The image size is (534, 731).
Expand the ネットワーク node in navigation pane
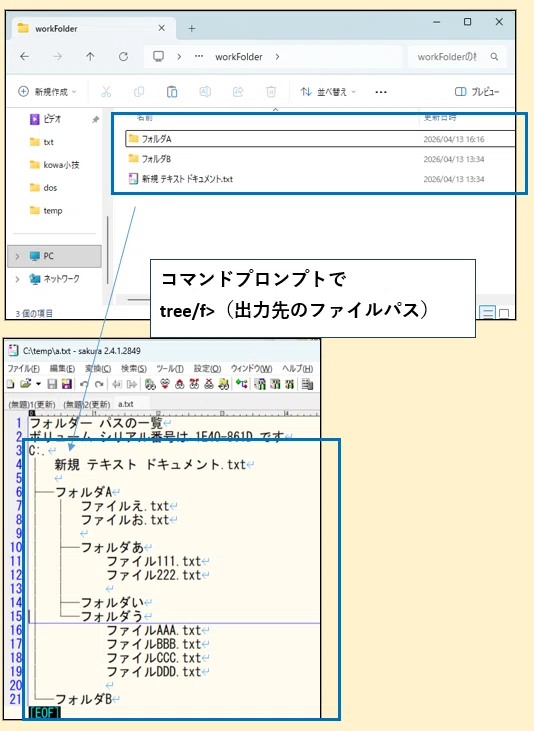(18, 279)
